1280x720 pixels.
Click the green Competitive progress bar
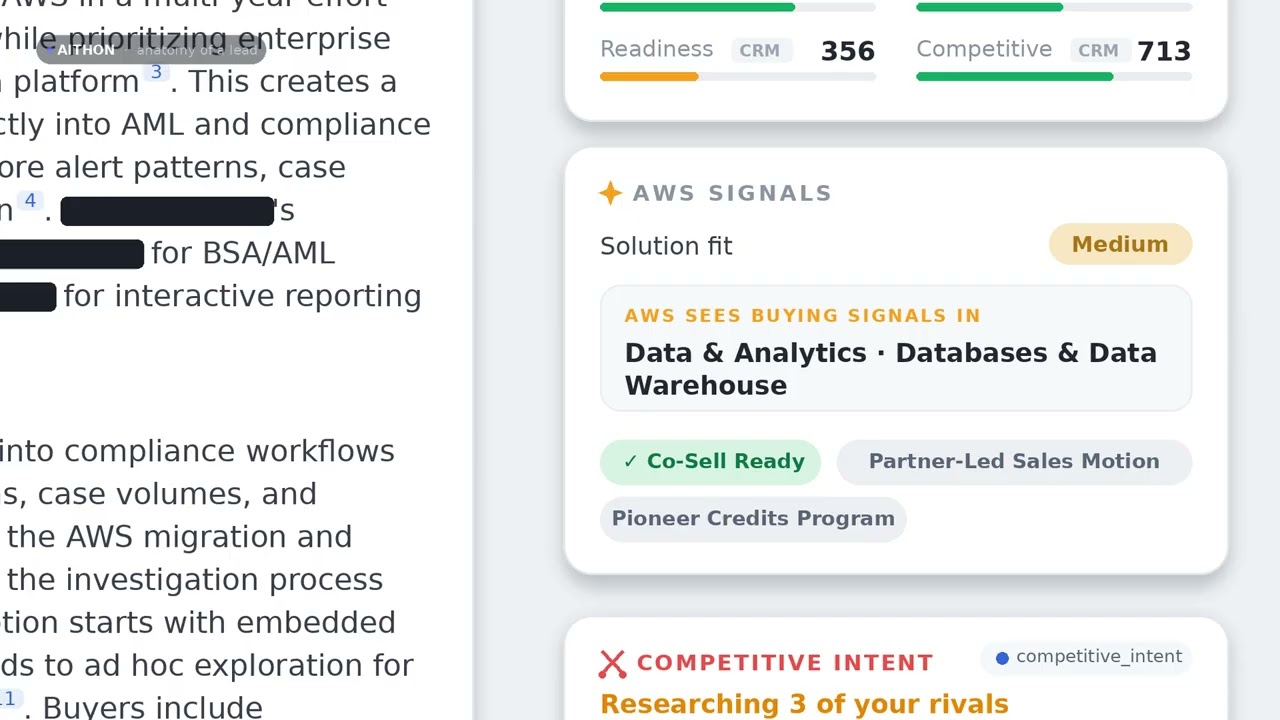coord(1014,77)
